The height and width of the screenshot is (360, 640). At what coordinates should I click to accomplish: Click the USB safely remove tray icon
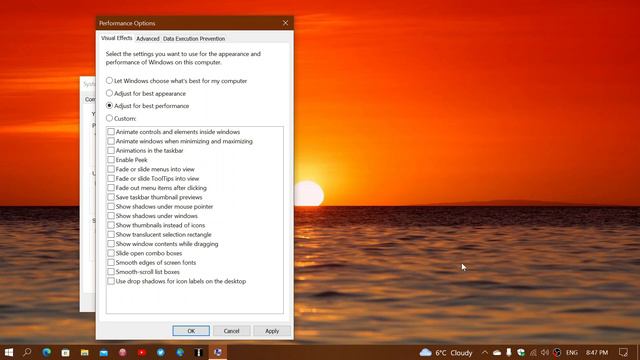click(509, 352)
